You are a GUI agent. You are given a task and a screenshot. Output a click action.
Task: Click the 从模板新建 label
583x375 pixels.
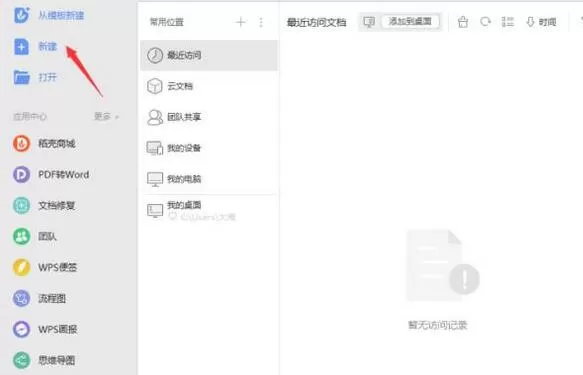point(61,15)
